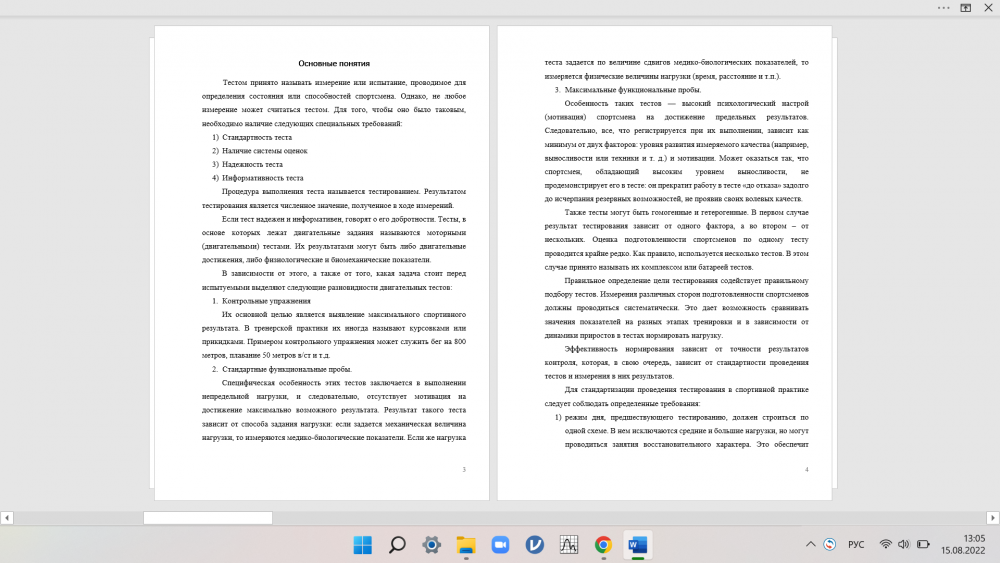Open File Explorer from the taskbar
This screenshot has width=1000, height=563.
click(x=466, y=545)
